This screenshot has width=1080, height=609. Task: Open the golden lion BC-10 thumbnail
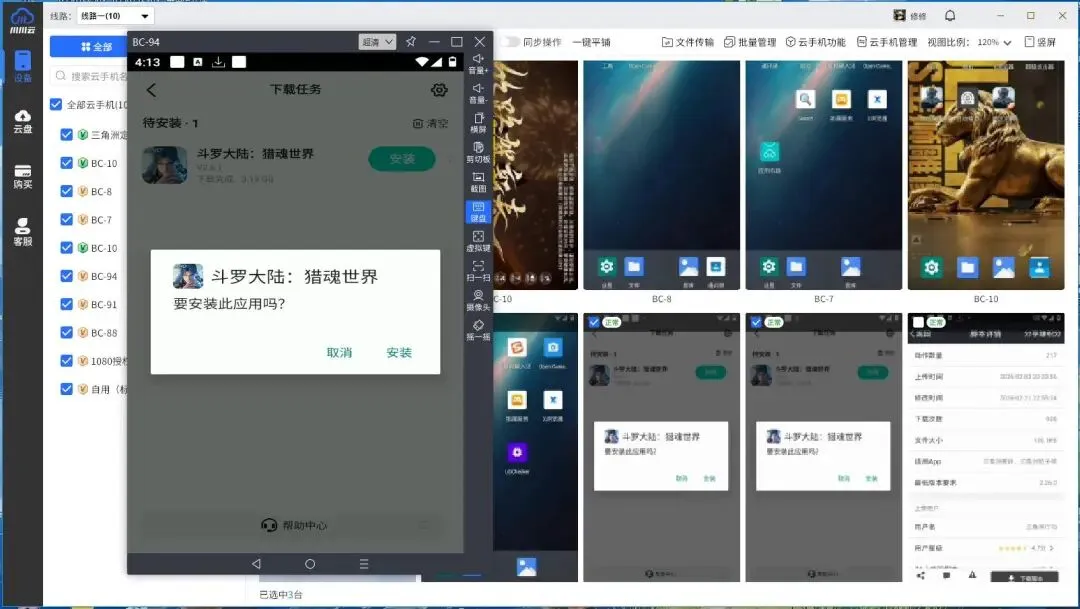pos(986,175)
